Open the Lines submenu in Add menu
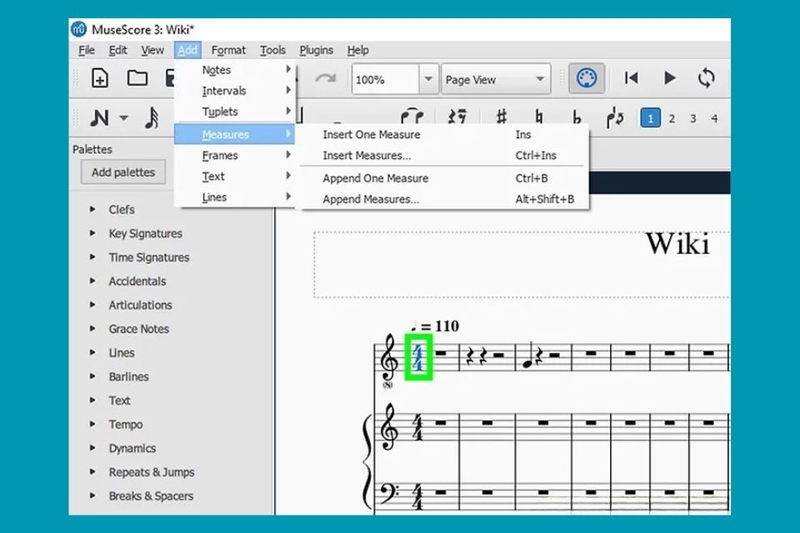 pos(235,197)
